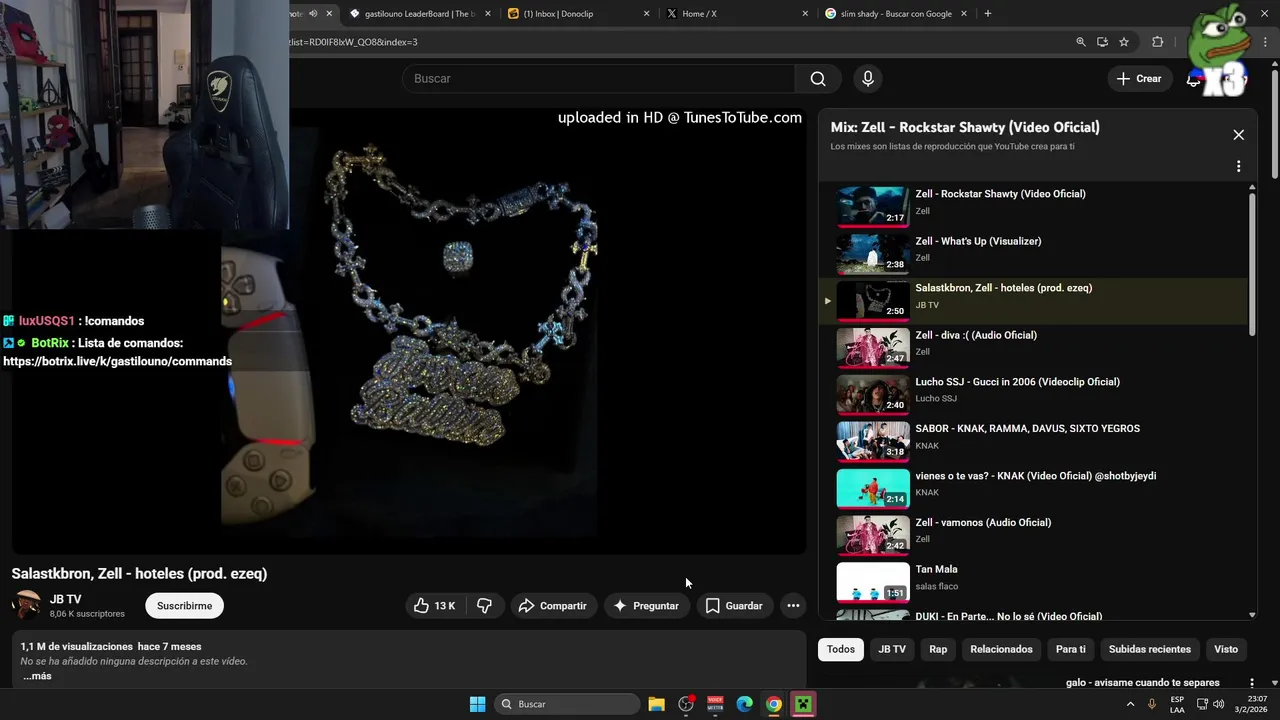Start voice search with microphone icon

[867, 79]
